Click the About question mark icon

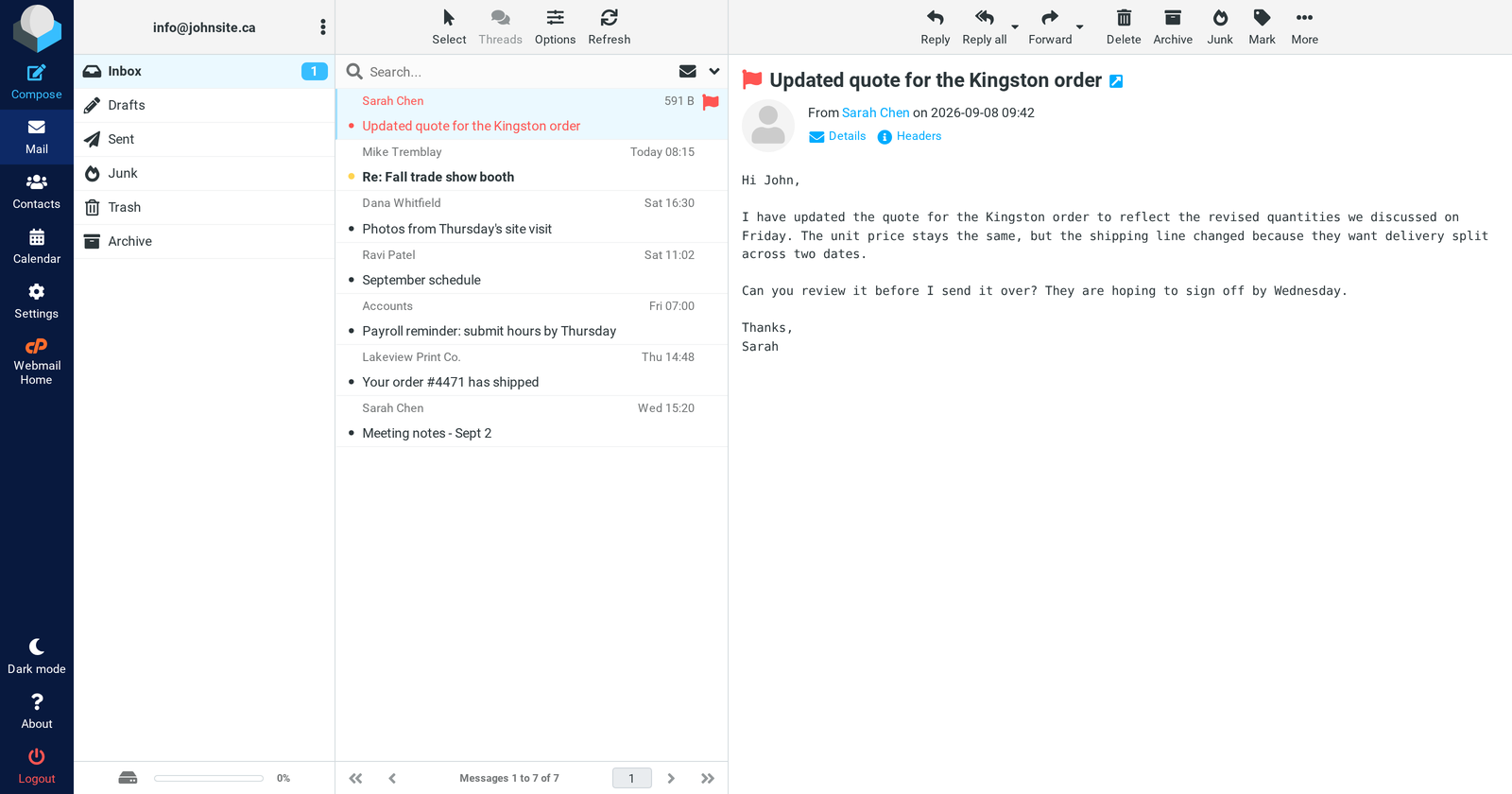tap(37, 701)
